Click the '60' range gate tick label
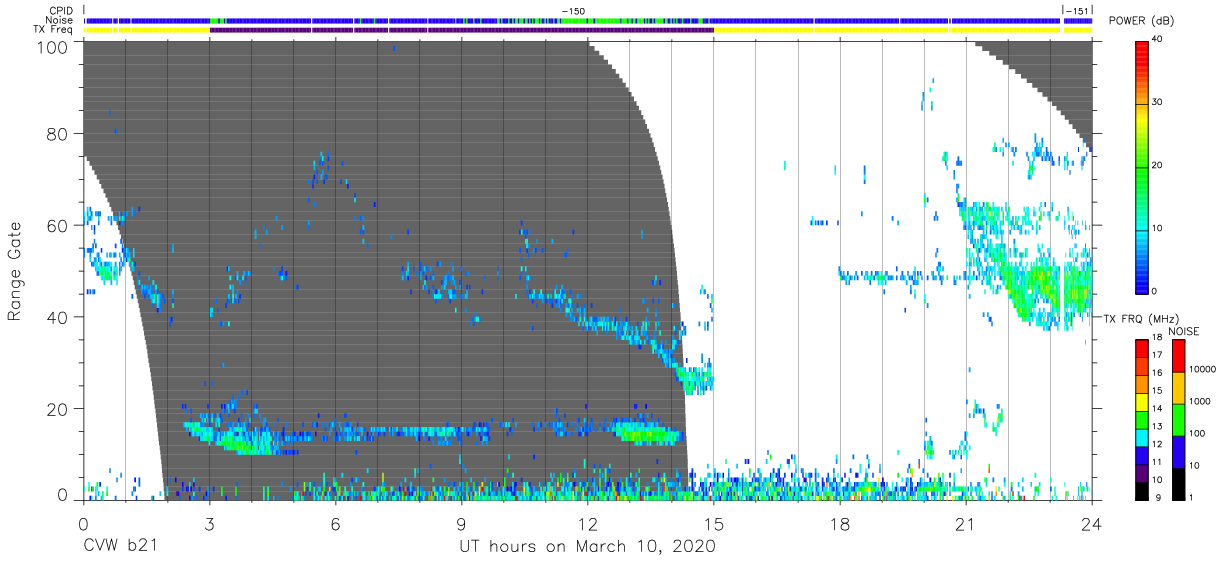 click(x=57, y=226)
